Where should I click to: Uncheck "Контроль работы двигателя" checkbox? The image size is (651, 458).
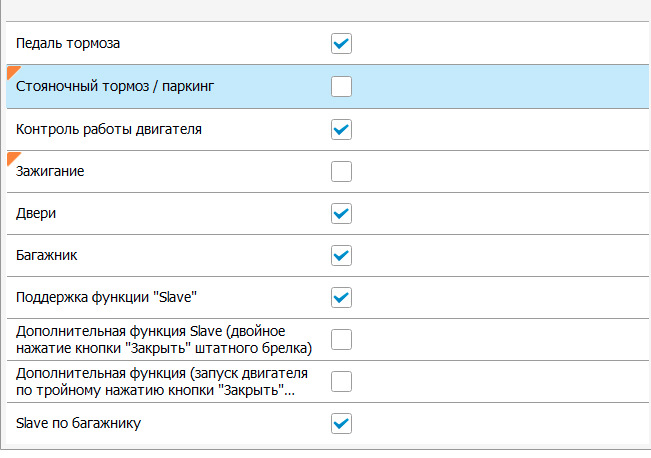pyautogui.click(x=342, y=129)
